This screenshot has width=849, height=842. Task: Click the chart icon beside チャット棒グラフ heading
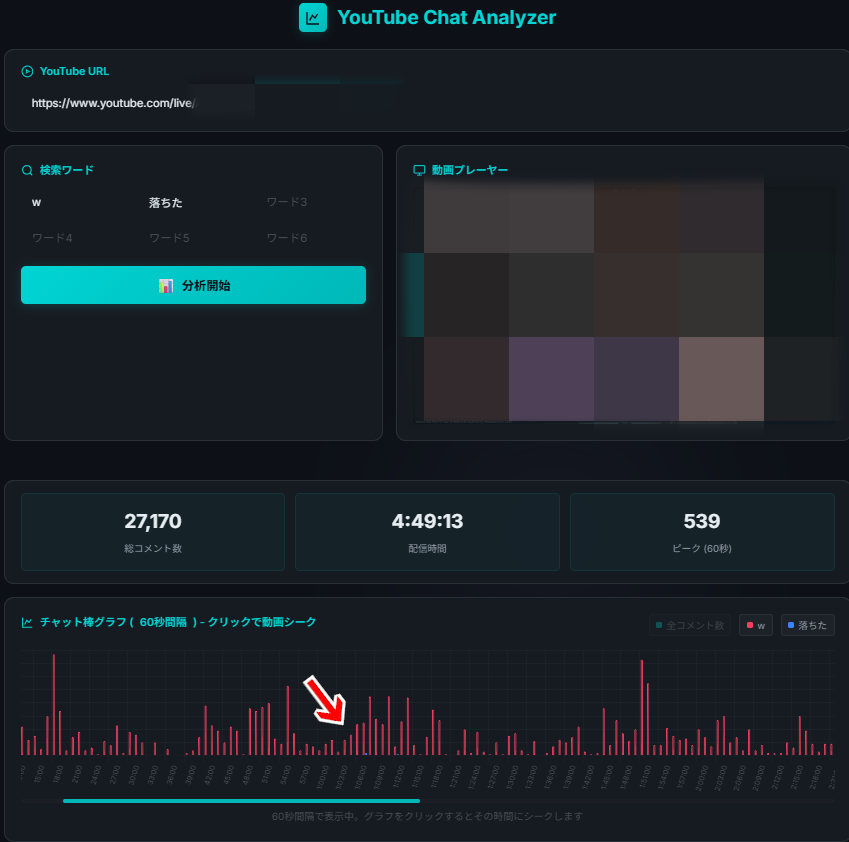[27, 622]
